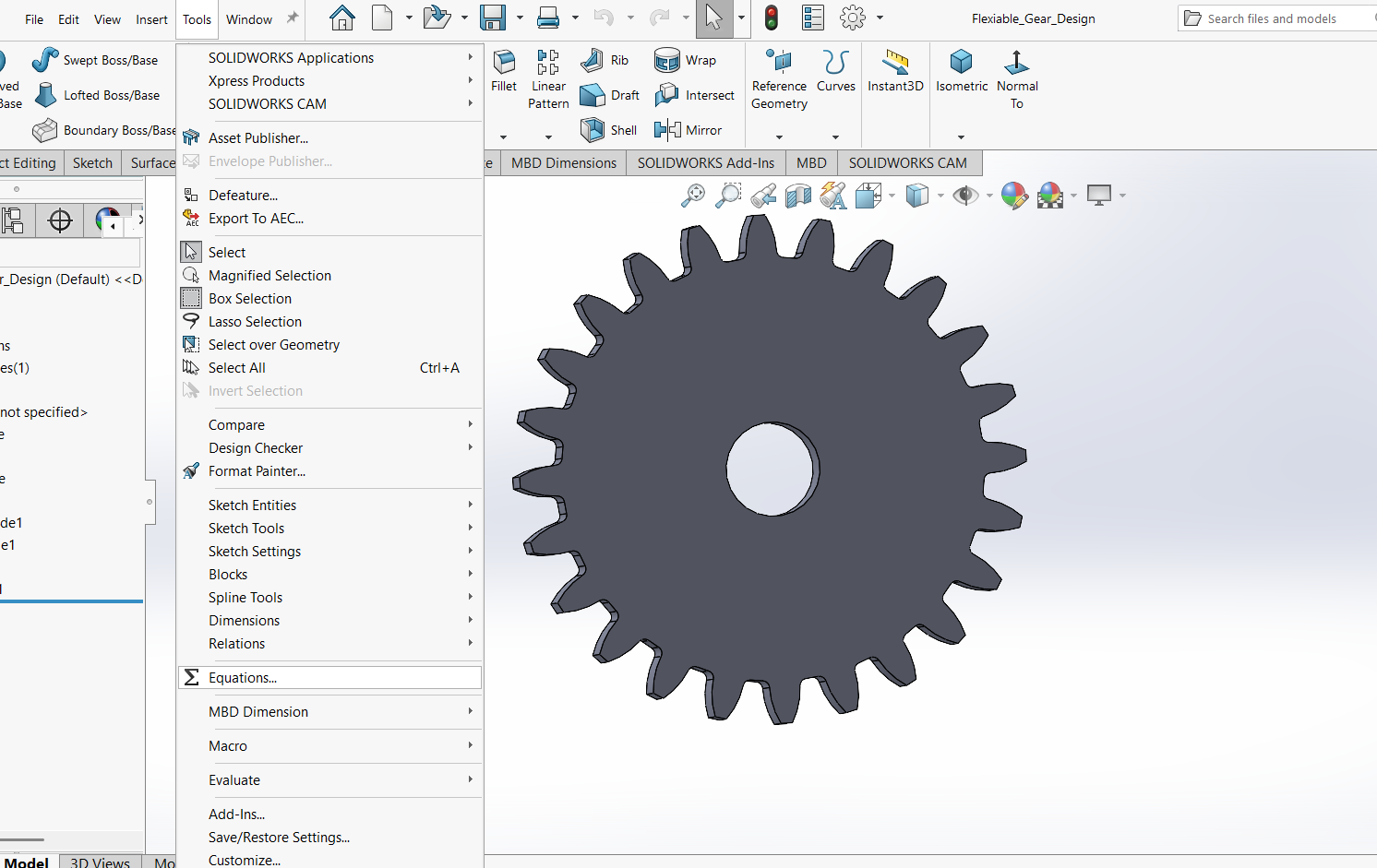The image size is (1377, 868).
Task: Click the Lofted Boss/Base tool
Action: point(96,95)
